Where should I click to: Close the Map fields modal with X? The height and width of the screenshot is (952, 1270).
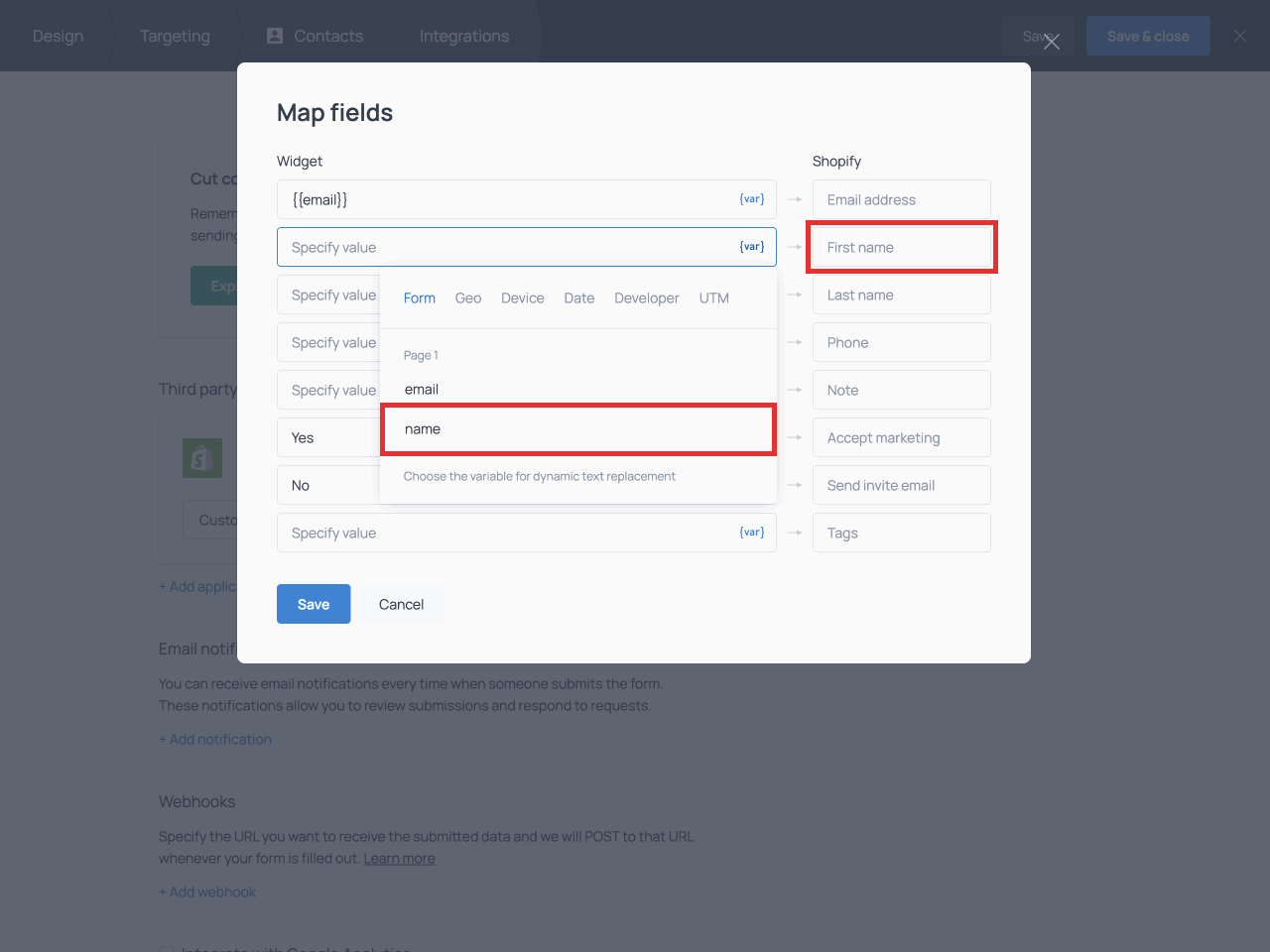point(1051,42)
